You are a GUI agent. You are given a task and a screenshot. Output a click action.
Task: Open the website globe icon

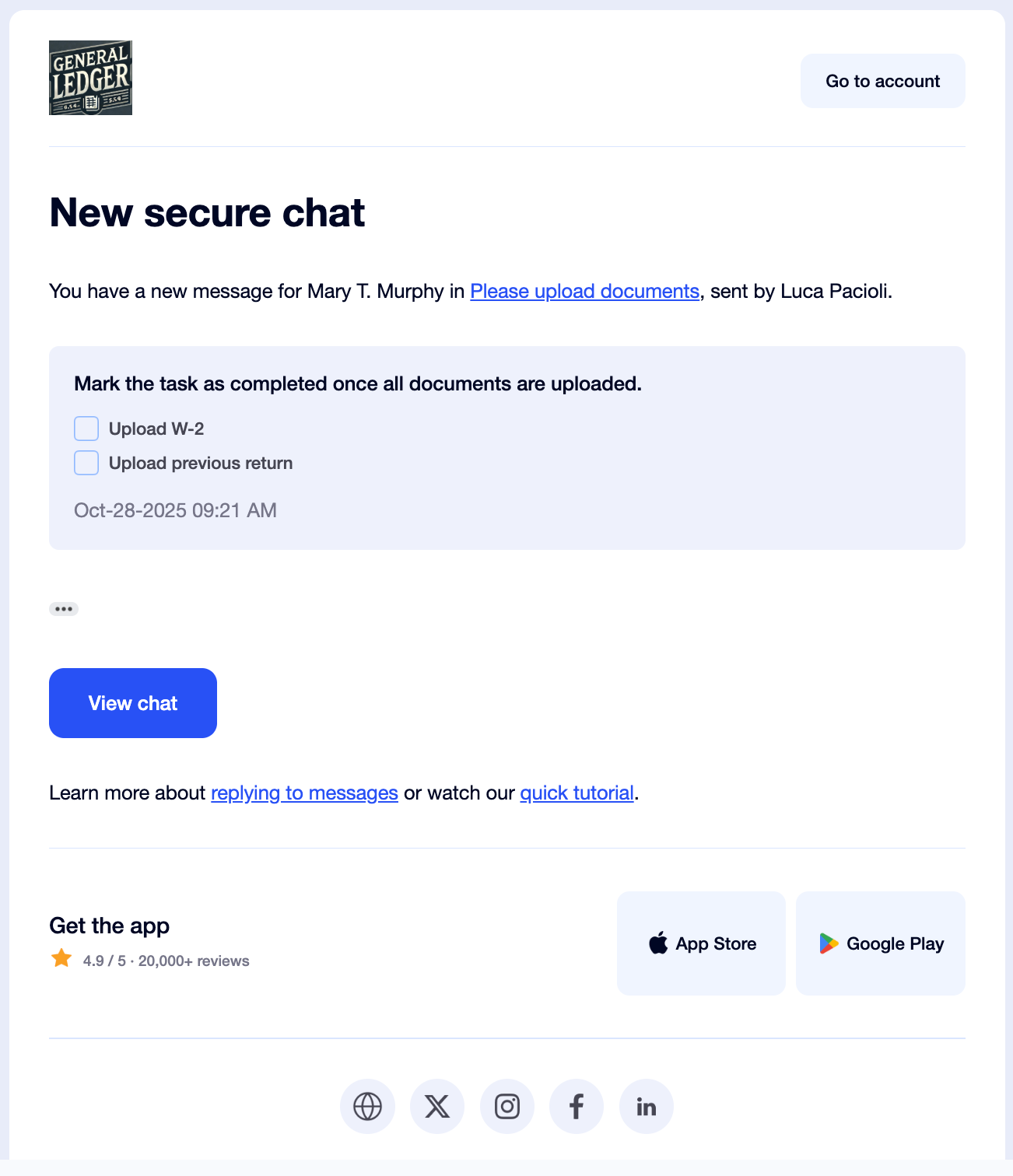(x=367, y=1106)
